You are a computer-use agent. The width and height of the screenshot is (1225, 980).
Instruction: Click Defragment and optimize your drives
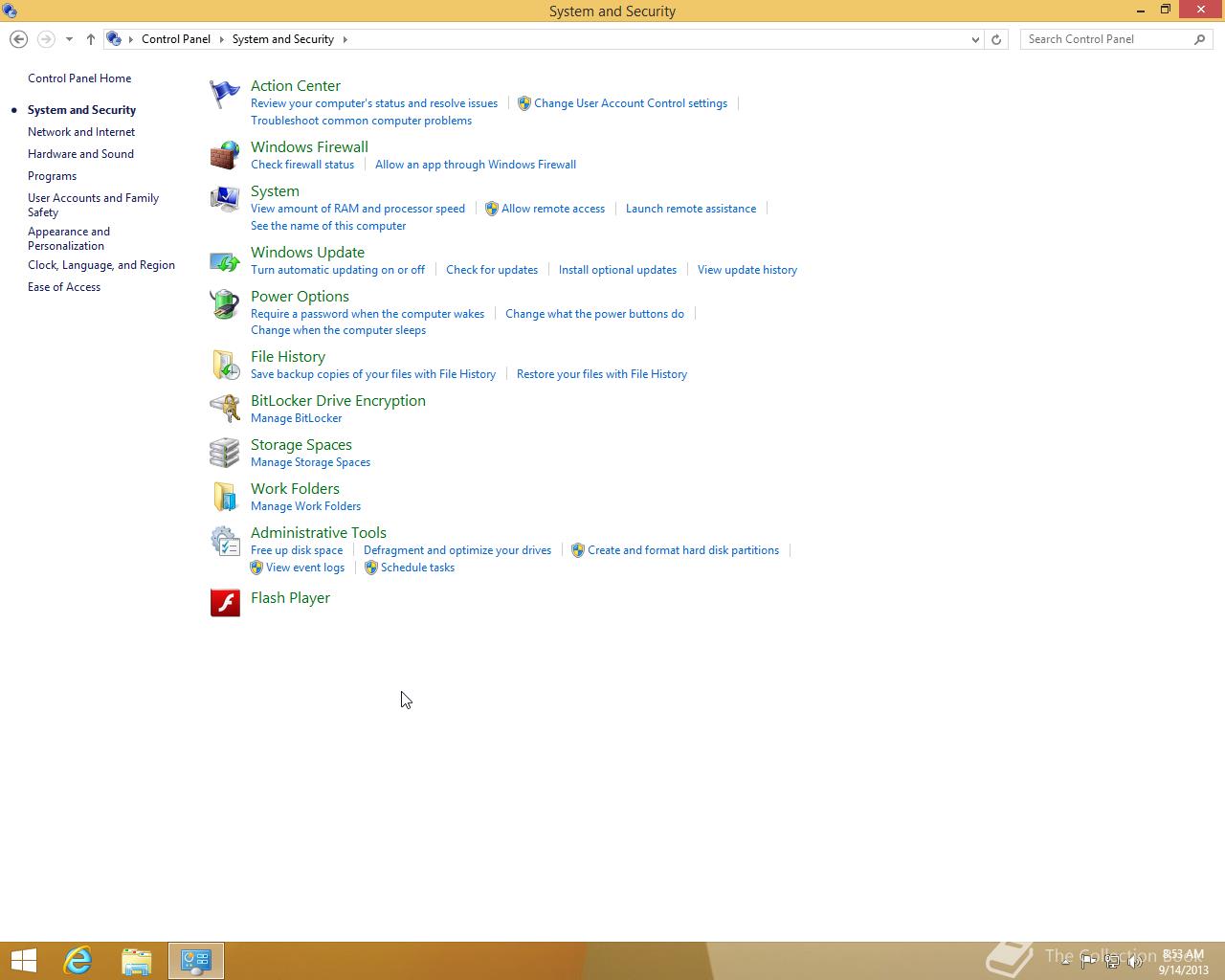click(x=457, y=550)
